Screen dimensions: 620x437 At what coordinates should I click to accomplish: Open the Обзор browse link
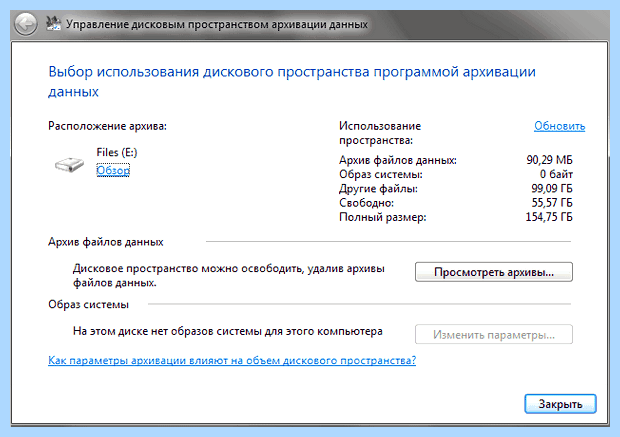click(x=113, y=170)
